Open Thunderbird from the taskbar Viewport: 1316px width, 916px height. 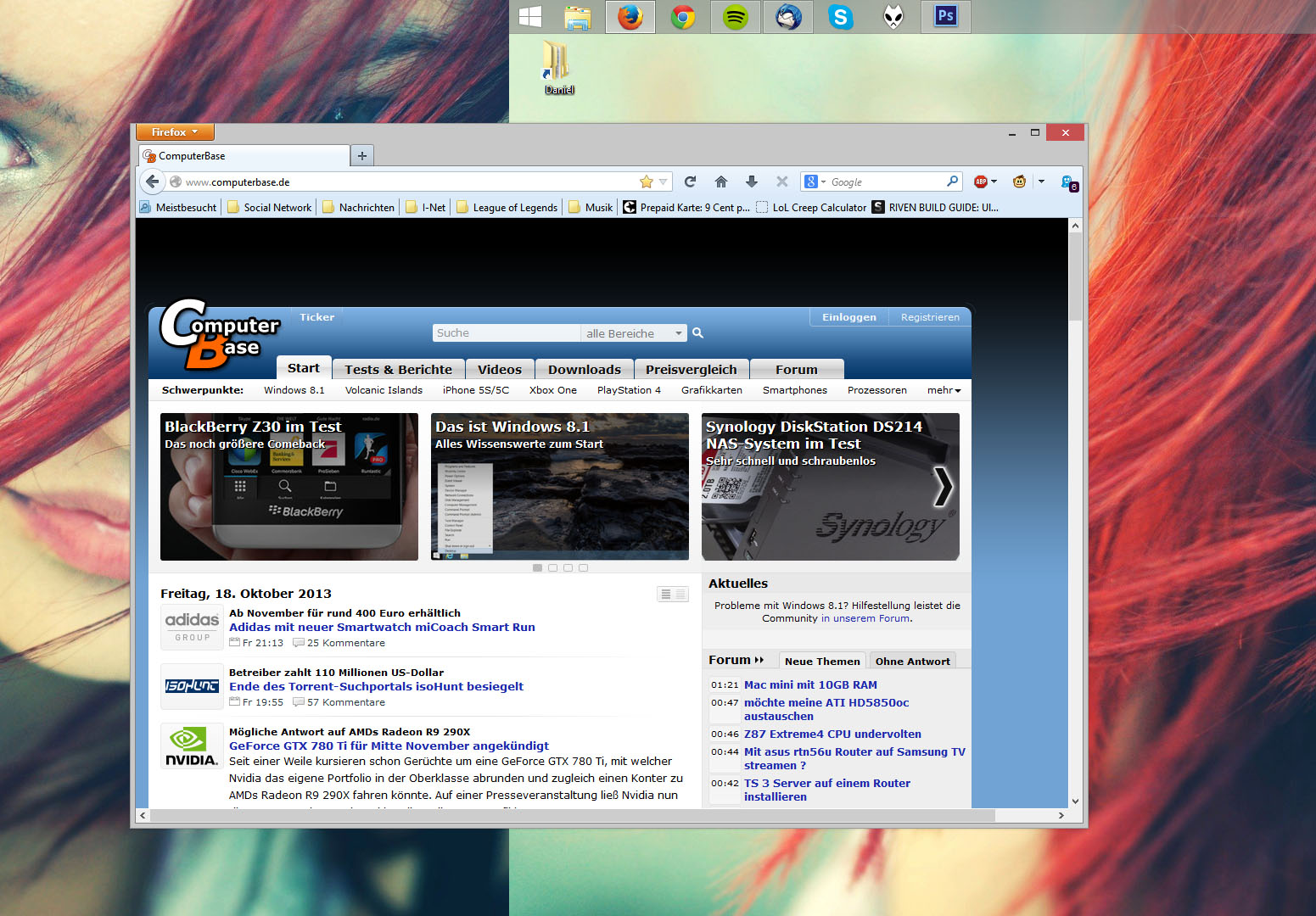coord(788,17)
